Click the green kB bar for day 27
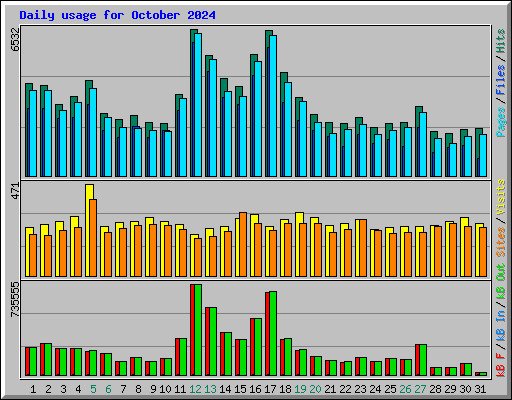The height and width of the screenshot is (400, 512). click(423, 360)
